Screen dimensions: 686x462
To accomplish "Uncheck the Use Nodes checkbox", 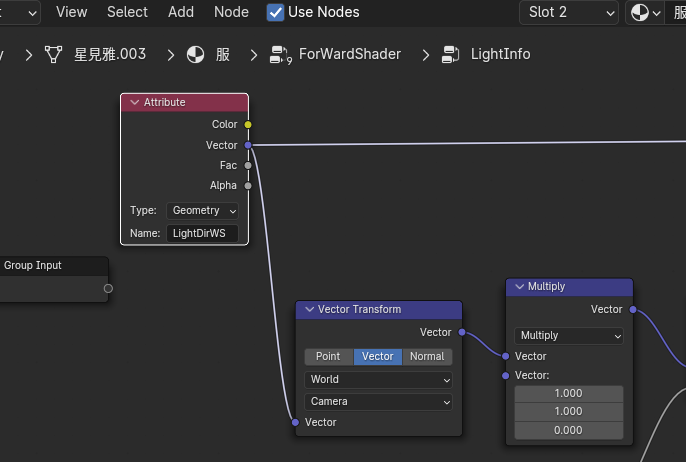I will tap(276, 12).
